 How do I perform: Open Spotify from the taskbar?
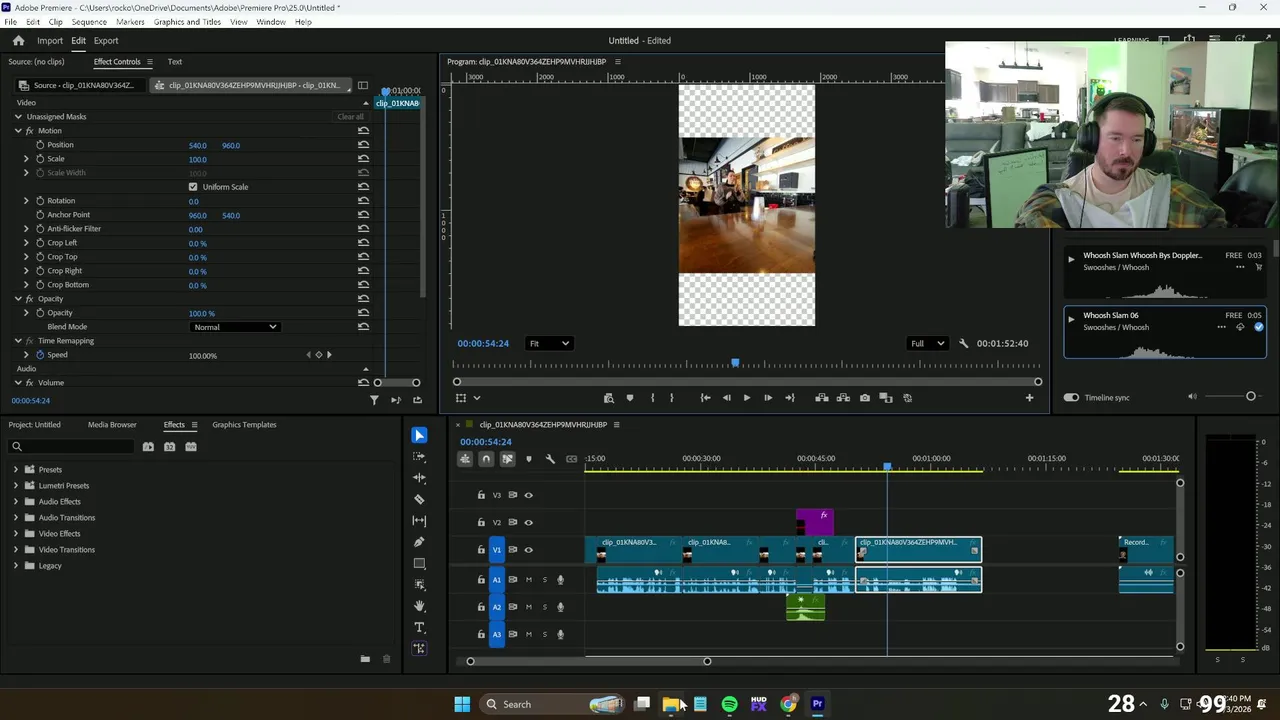tap(729, 704)
